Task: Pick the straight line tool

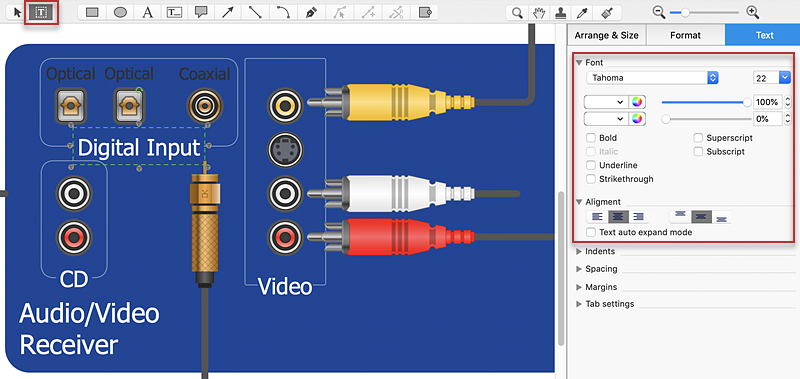Action: (255, 12)
